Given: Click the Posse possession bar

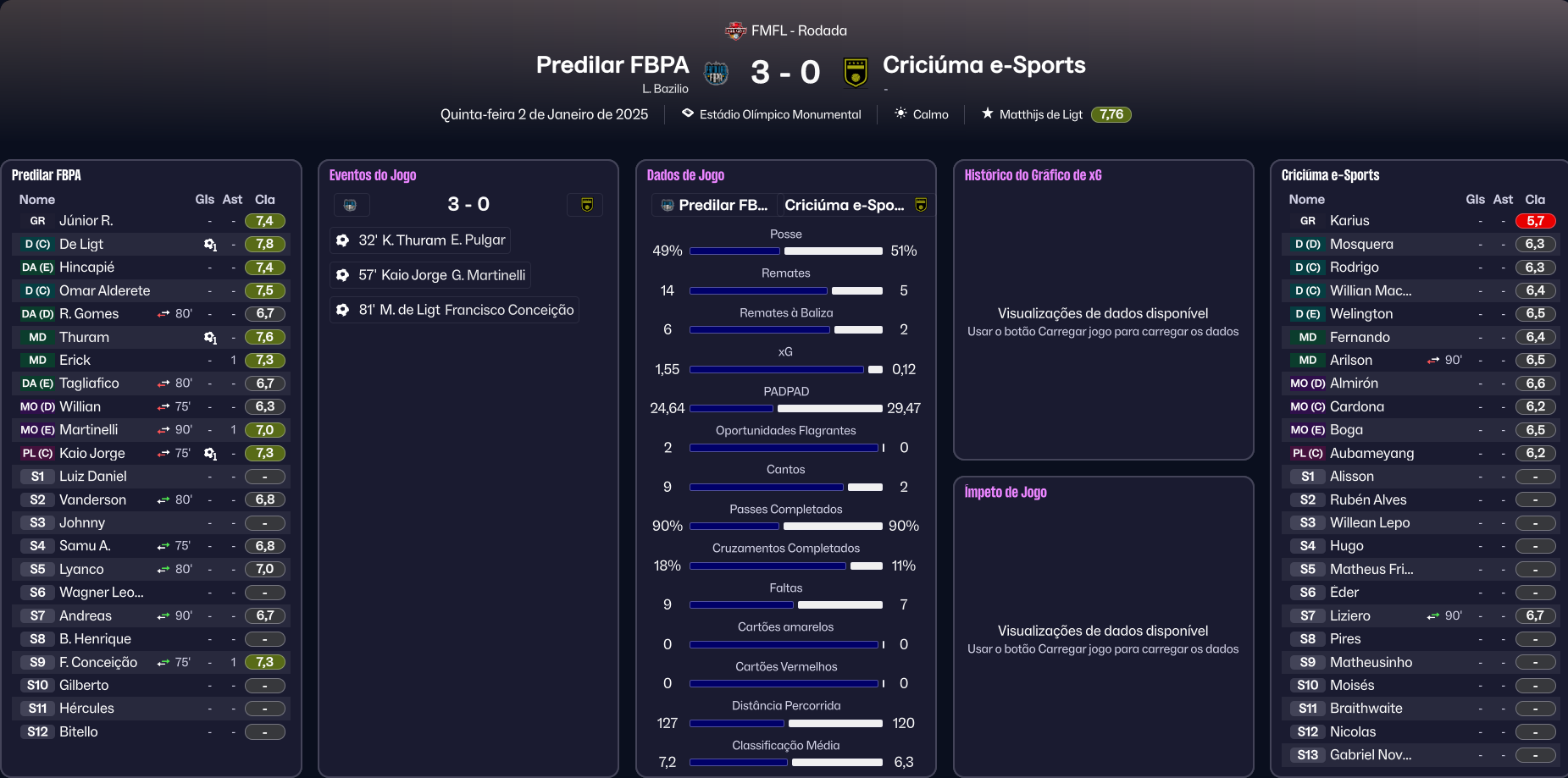Looking at the screenshot, I should point(785,251).
